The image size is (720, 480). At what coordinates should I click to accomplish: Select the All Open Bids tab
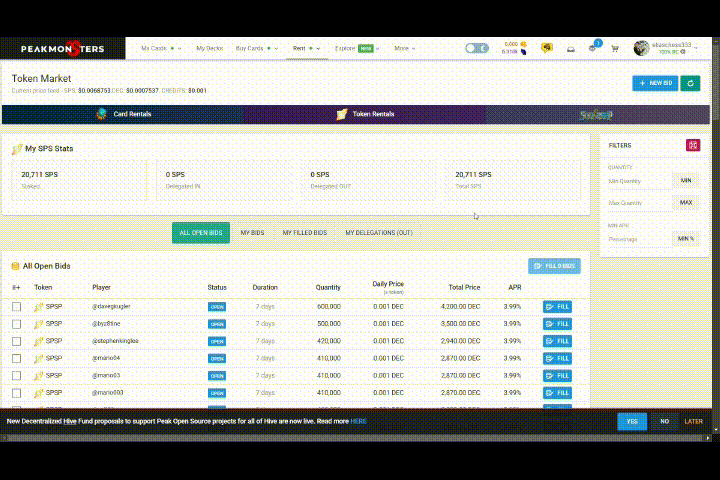coord(201,233)
